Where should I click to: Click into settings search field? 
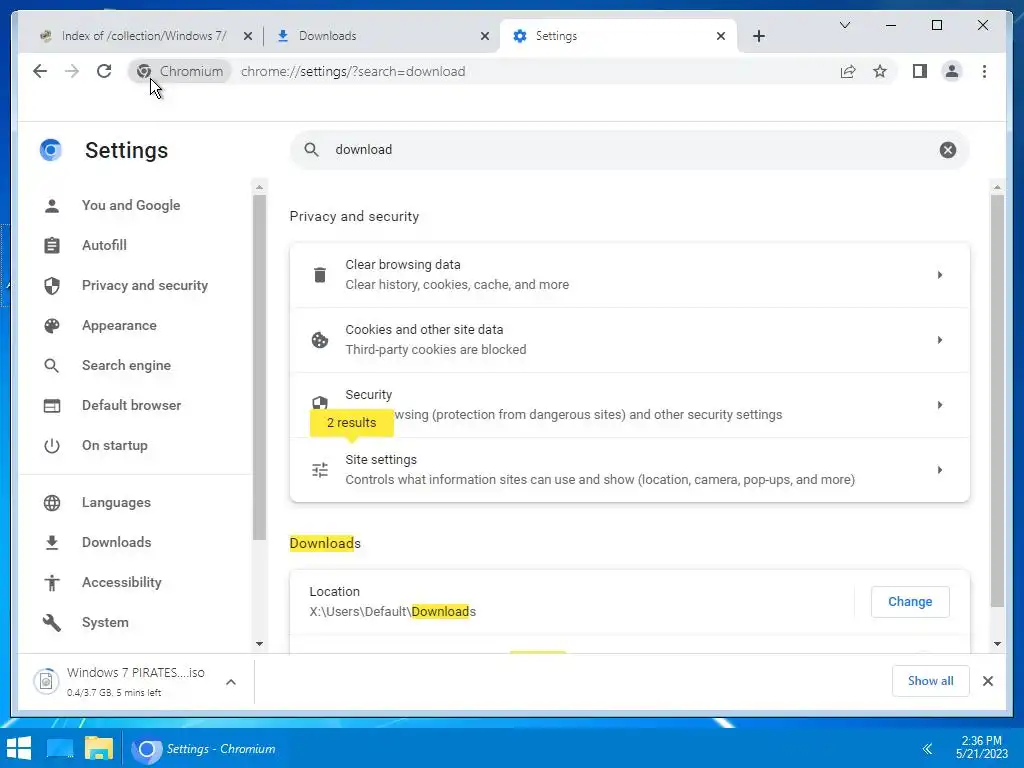click(x=628, y=150)
